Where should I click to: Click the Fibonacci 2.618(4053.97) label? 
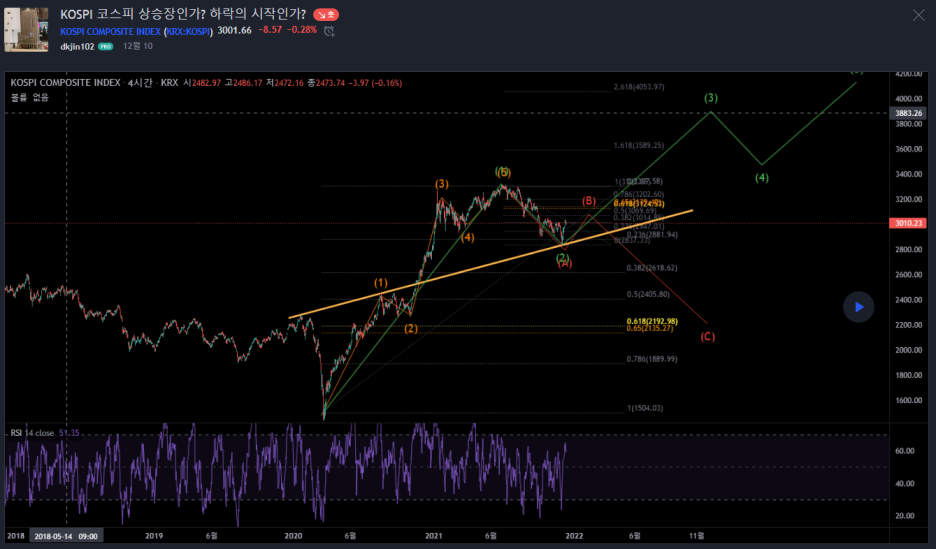[x=639, y=87]
